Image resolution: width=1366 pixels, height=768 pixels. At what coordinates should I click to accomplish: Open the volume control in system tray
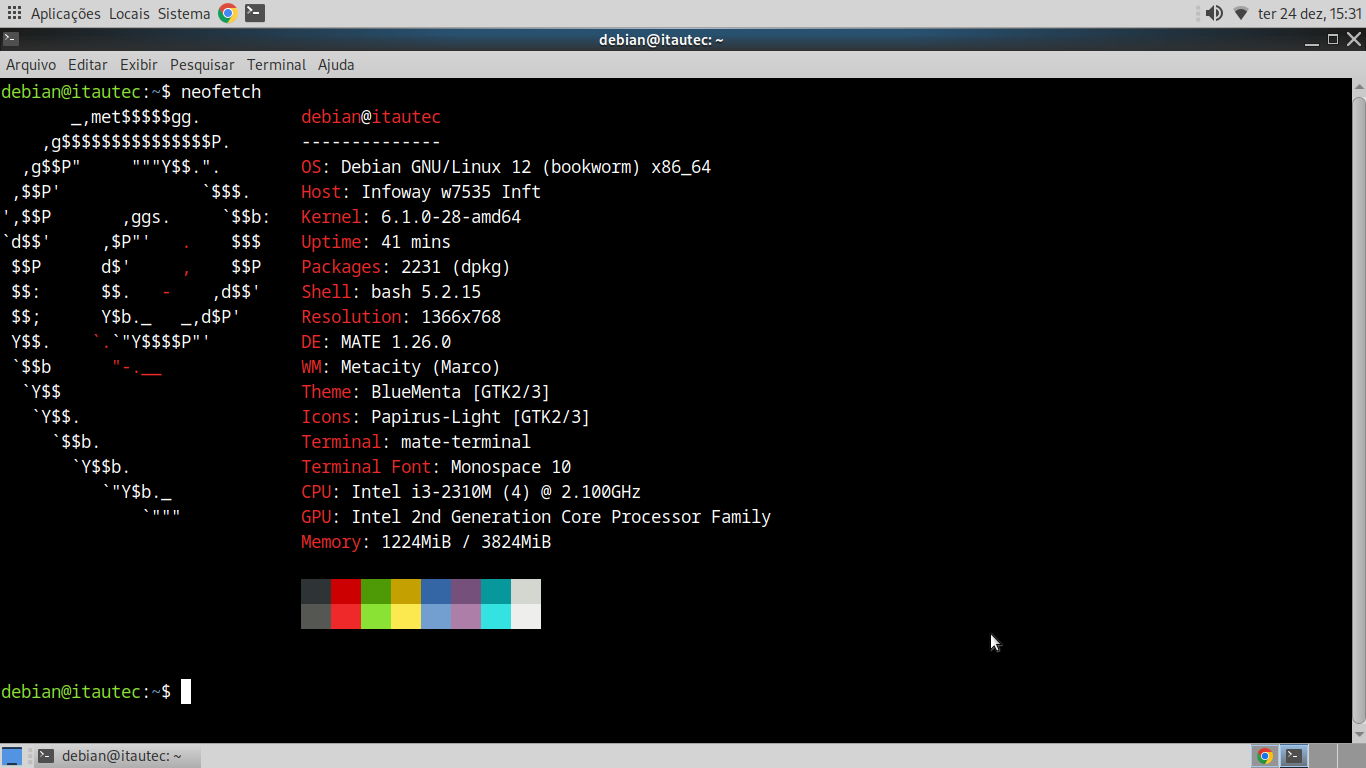coord(1214,13)
